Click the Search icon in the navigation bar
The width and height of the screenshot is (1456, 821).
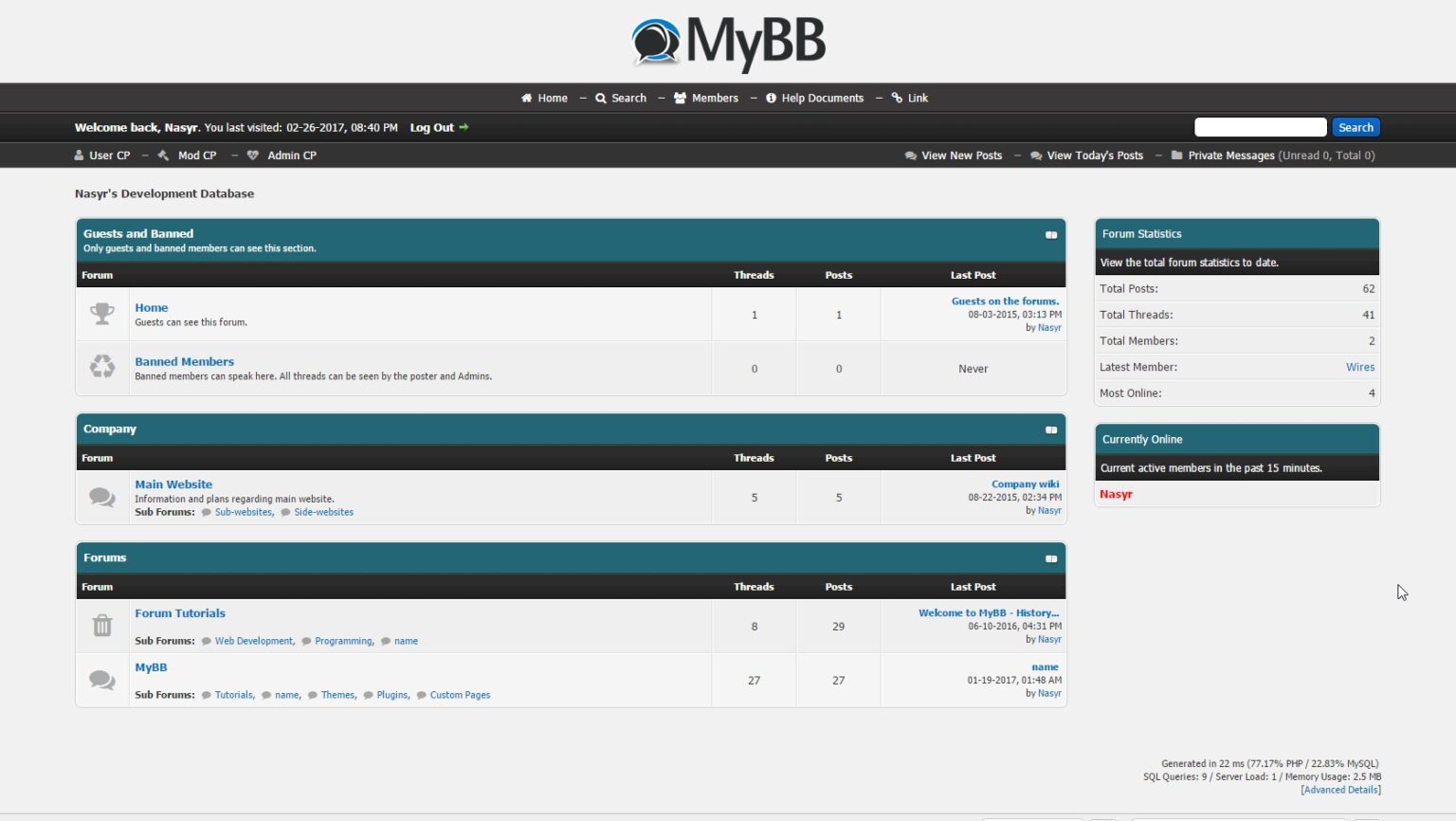click(x=601, y=98)
